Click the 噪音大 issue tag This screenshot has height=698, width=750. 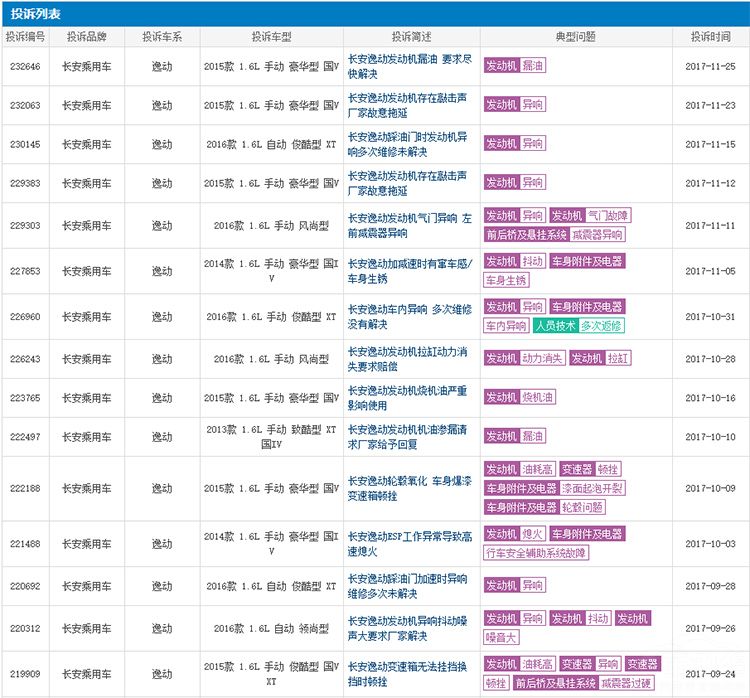click(501, 637)
